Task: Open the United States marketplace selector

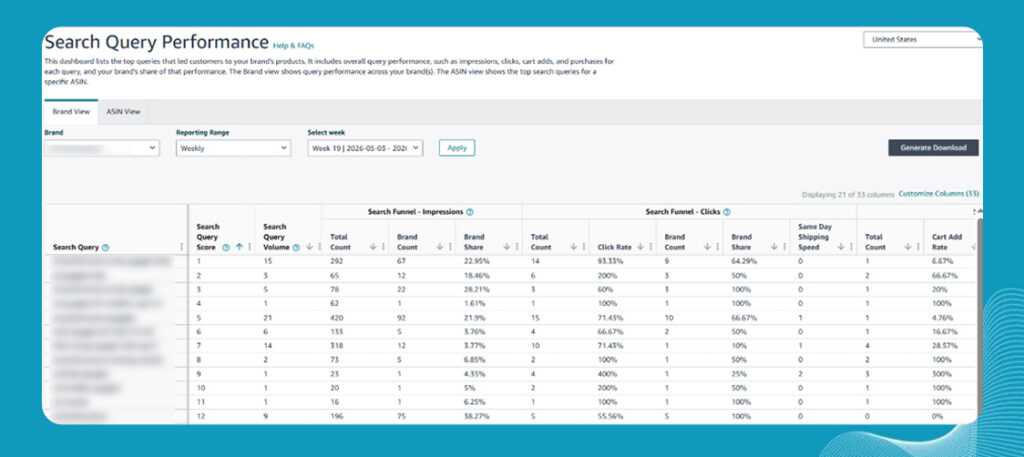Action: pyautogui.click(x=923, y=40)
